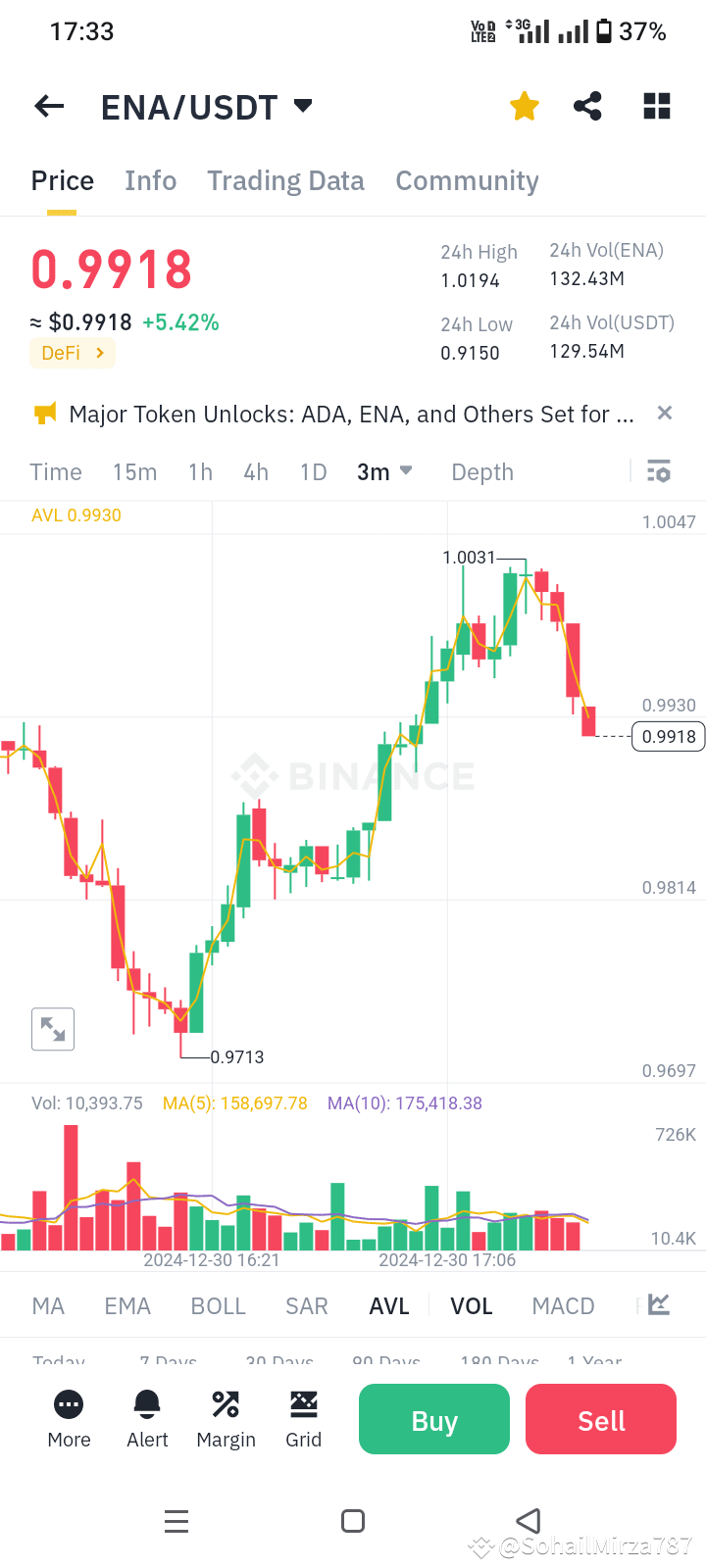Open indicator settings icon beside Depth
706x1568 pixels.
point(658,471)
